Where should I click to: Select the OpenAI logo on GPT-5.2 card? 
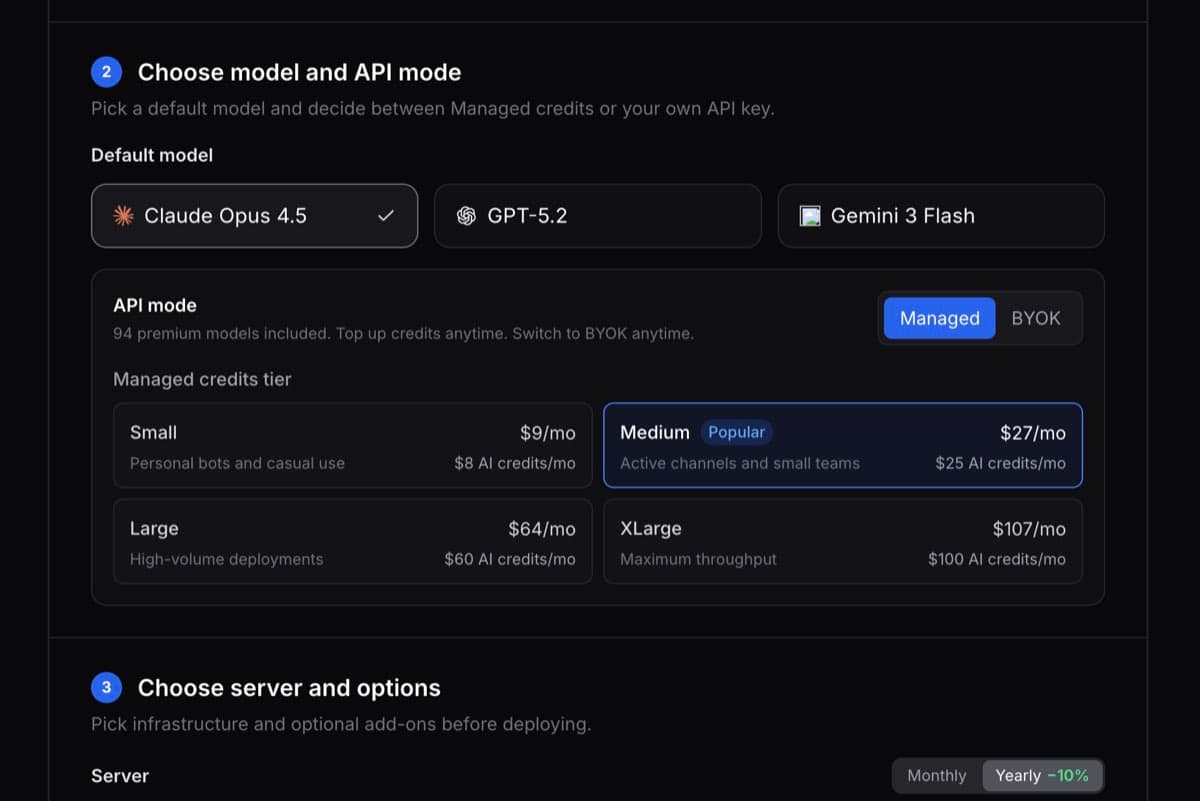coord(466,215)
